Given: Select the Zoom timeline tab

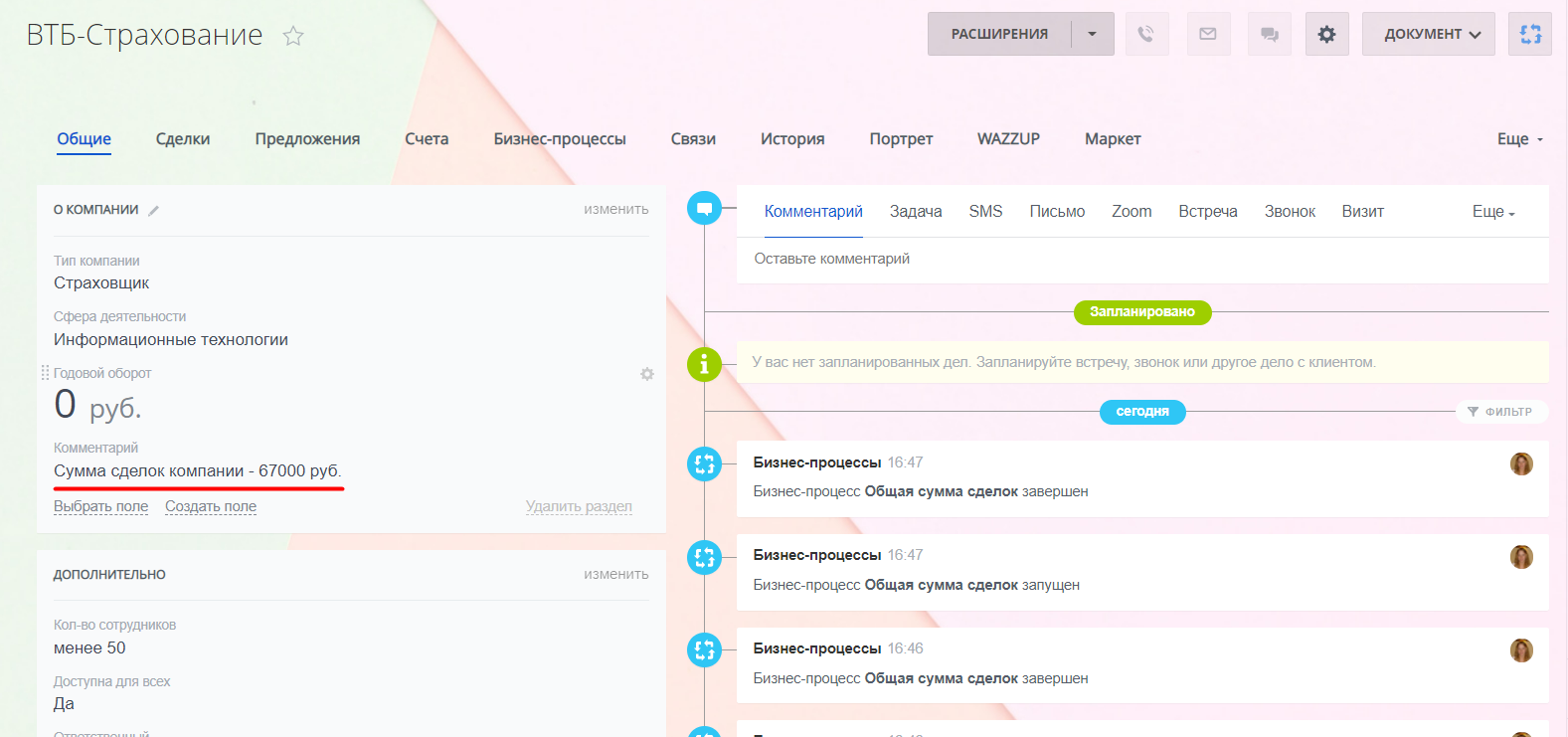Looking at the screenshot, I should pos(1132,212).
